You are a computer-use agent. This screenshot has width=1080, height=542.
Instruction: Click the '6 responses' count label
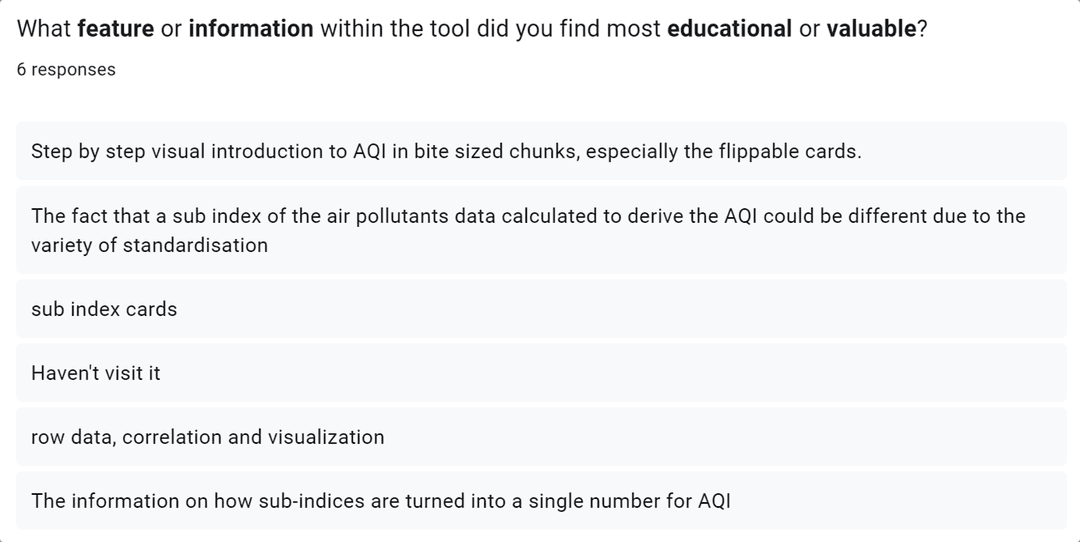click(66, 70)
